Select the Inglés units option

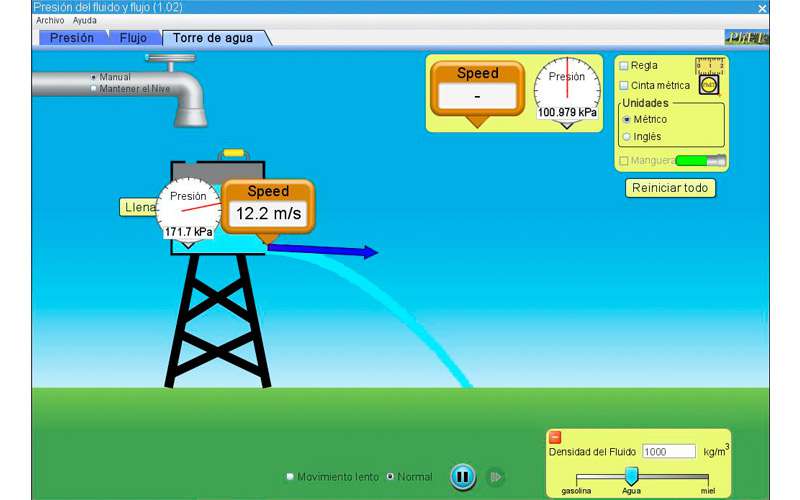point(627,136)
